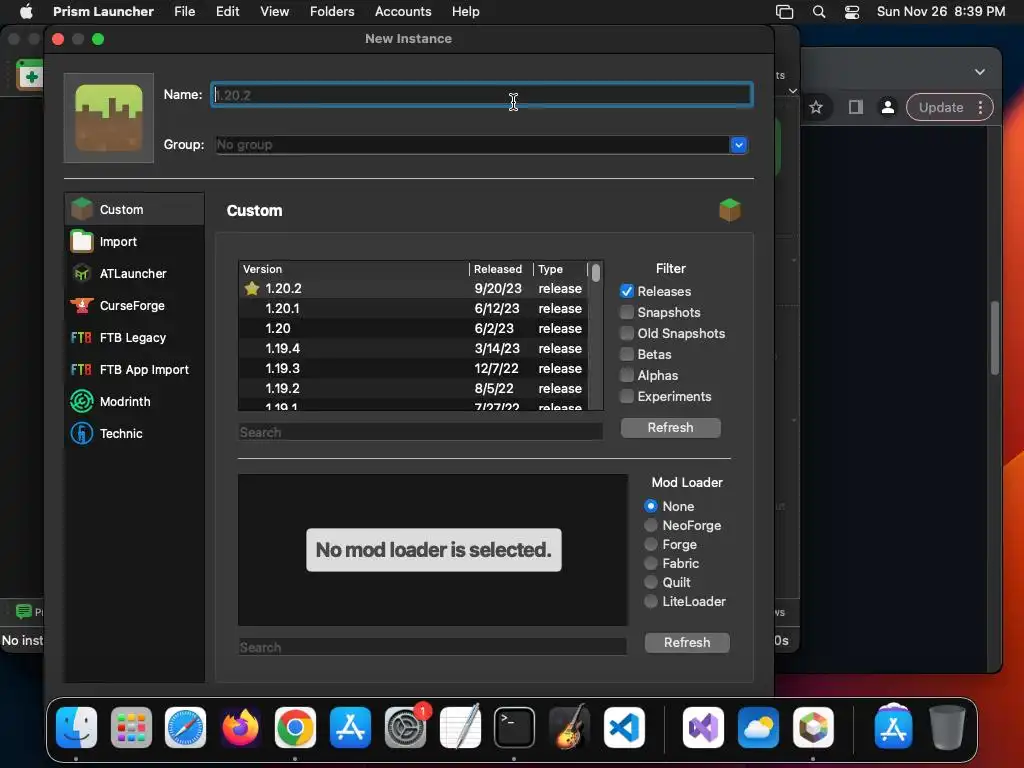Choose Fabric mod loader
The image size is (1024, 768).
coord(650,563)
